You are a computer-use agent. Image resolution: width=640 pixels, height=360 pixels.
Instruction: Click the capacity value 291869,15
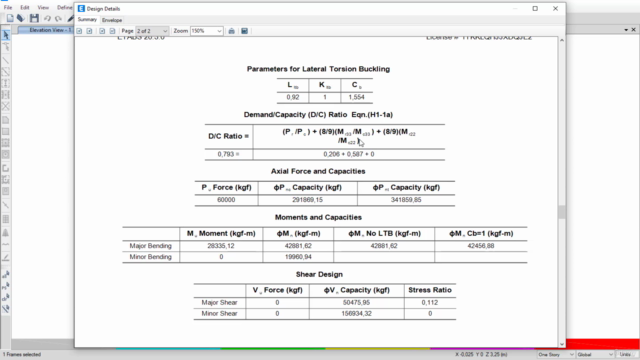click(x=307, y=200)
